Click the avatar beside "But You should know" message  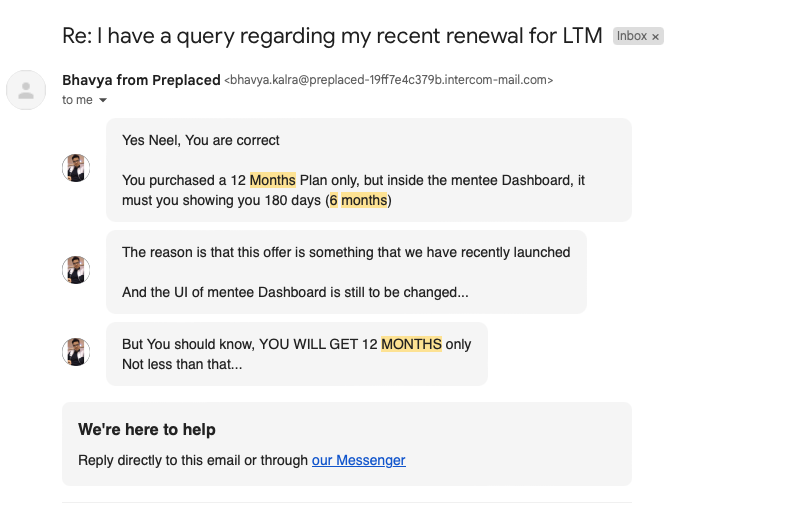click(76, 352)
